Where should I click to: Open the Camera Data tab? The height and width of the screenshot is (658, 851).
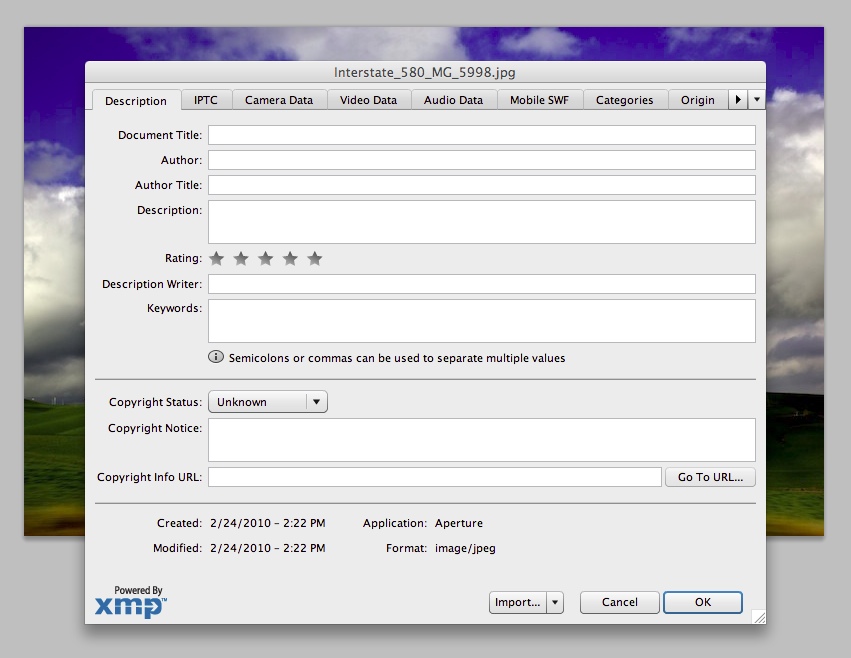pos(279,100)
